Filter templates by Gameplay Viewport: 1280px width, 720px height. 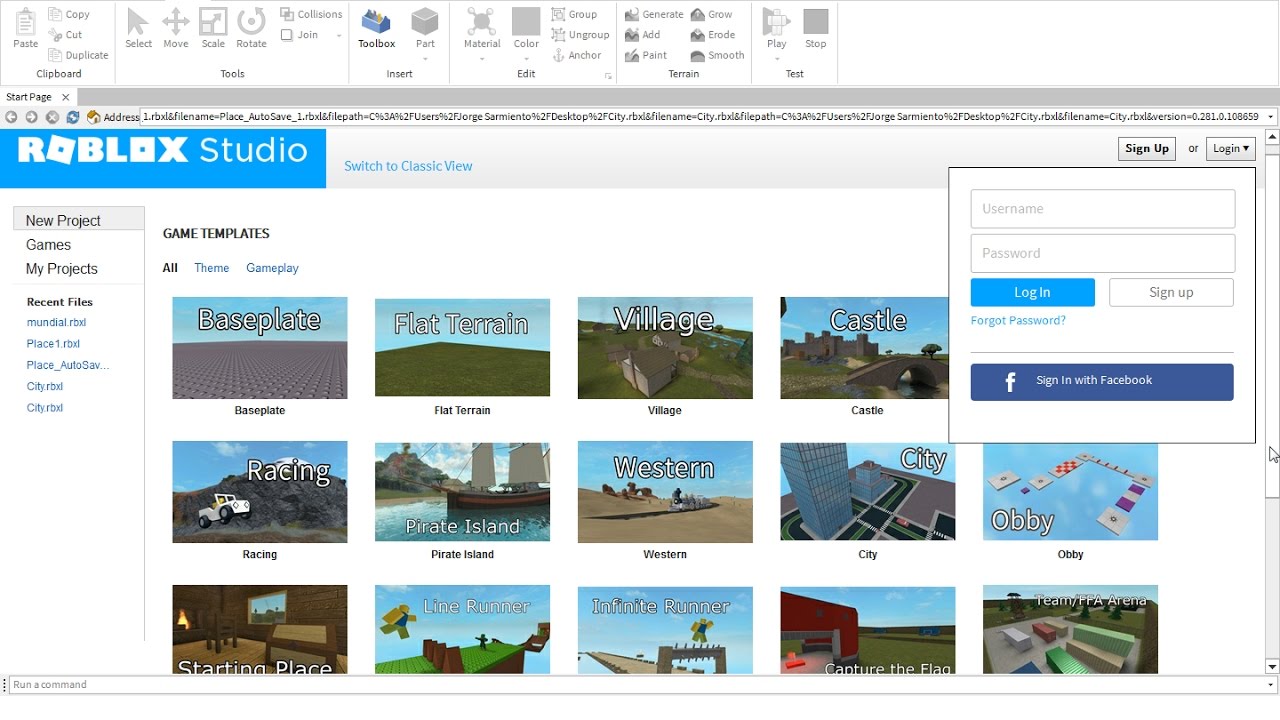[272, 268]
